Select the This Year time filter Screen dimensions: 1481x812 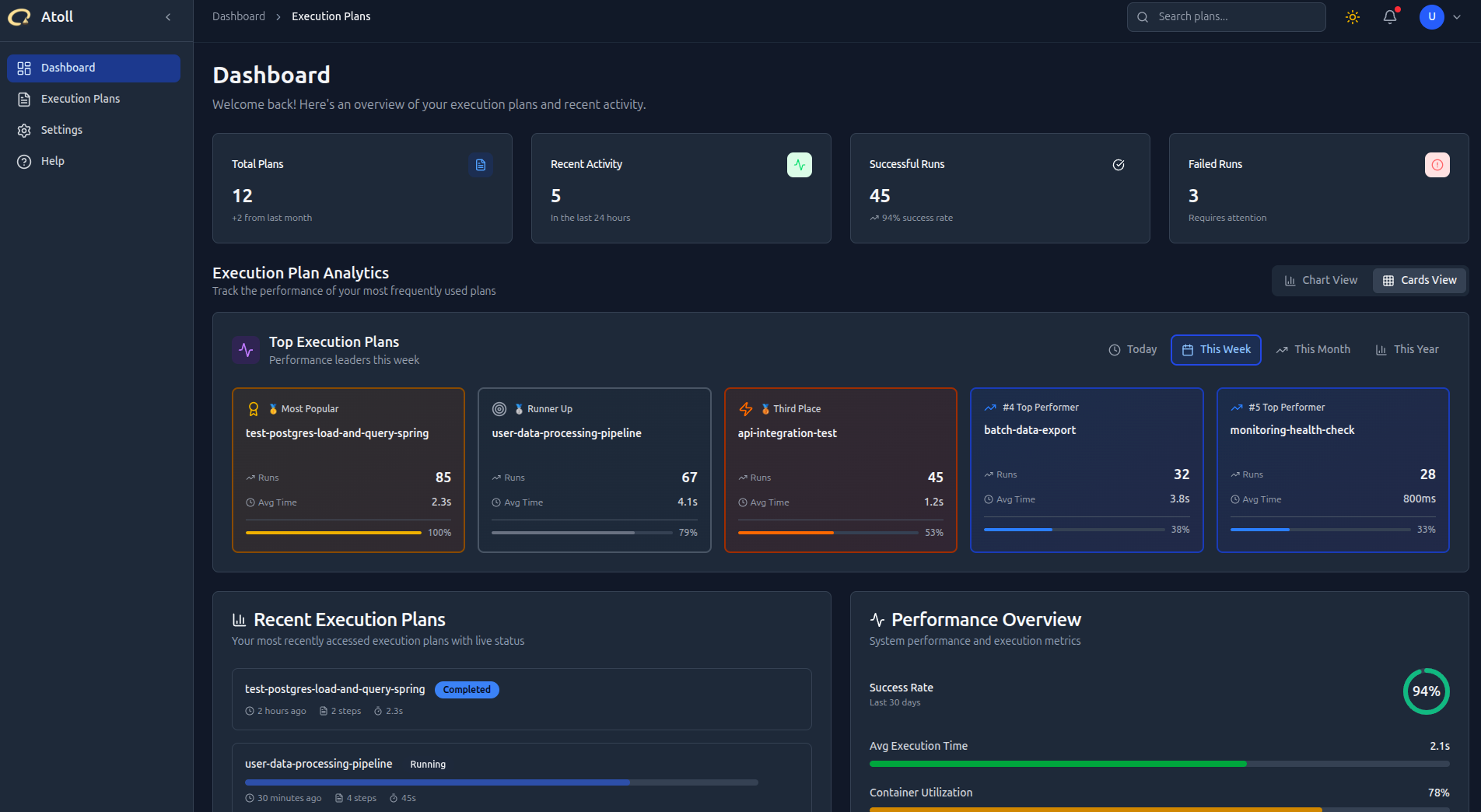1406,349
